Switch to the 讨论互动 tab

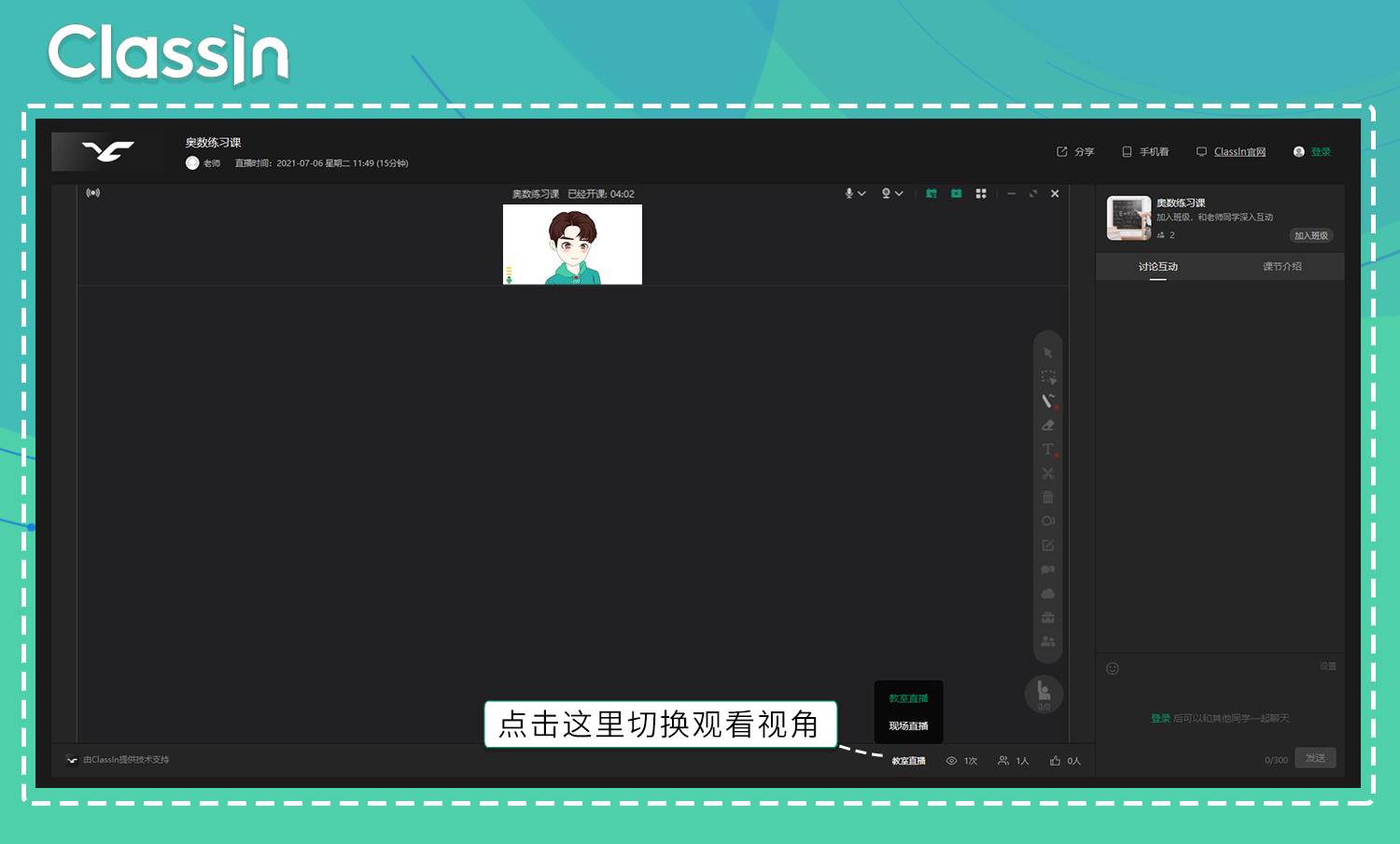point(1158,266)
